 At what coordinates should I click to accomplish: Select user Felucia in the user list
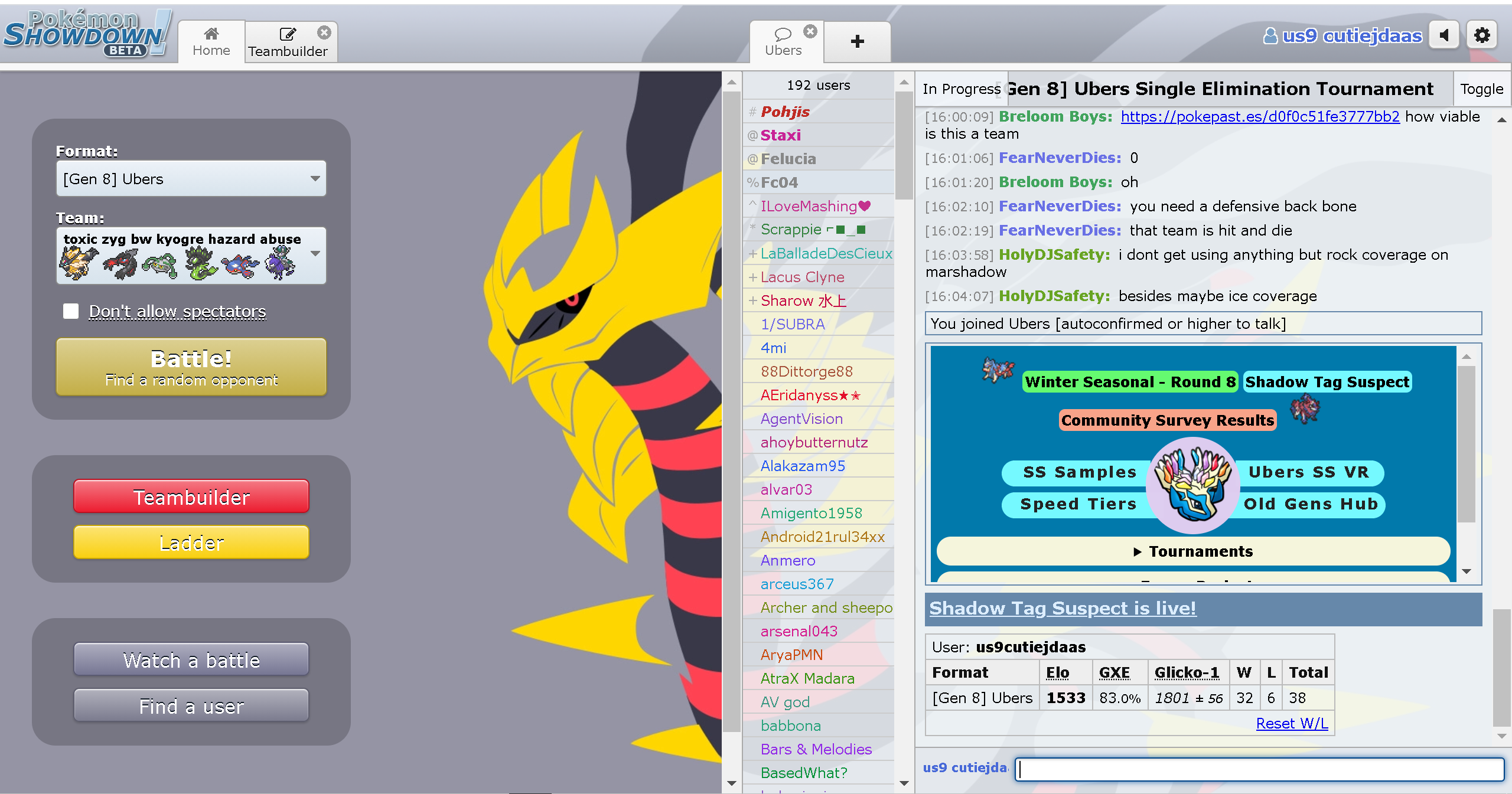(818, 159)
